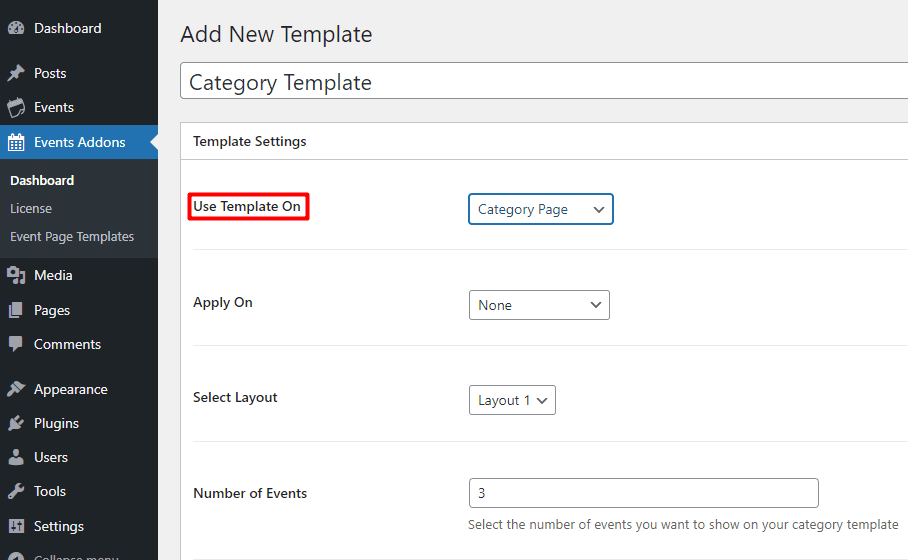
Task: Open Event Page Templates submenu link
Action: point(72,237)
